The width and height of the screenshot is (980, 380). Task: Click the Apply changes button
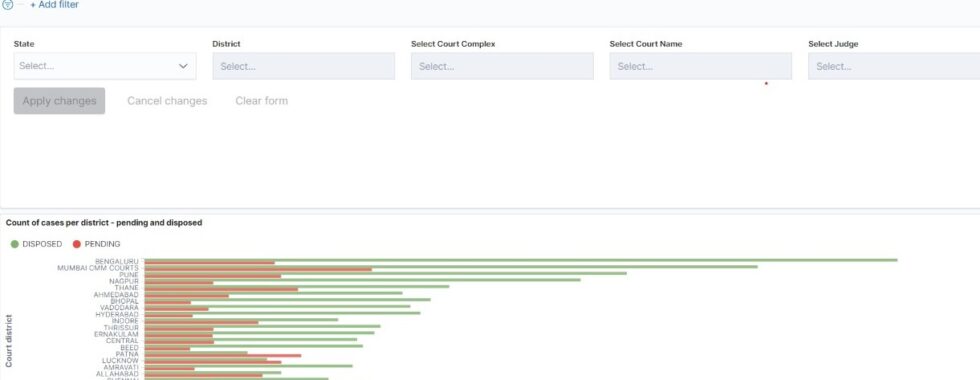pos(59,101)
